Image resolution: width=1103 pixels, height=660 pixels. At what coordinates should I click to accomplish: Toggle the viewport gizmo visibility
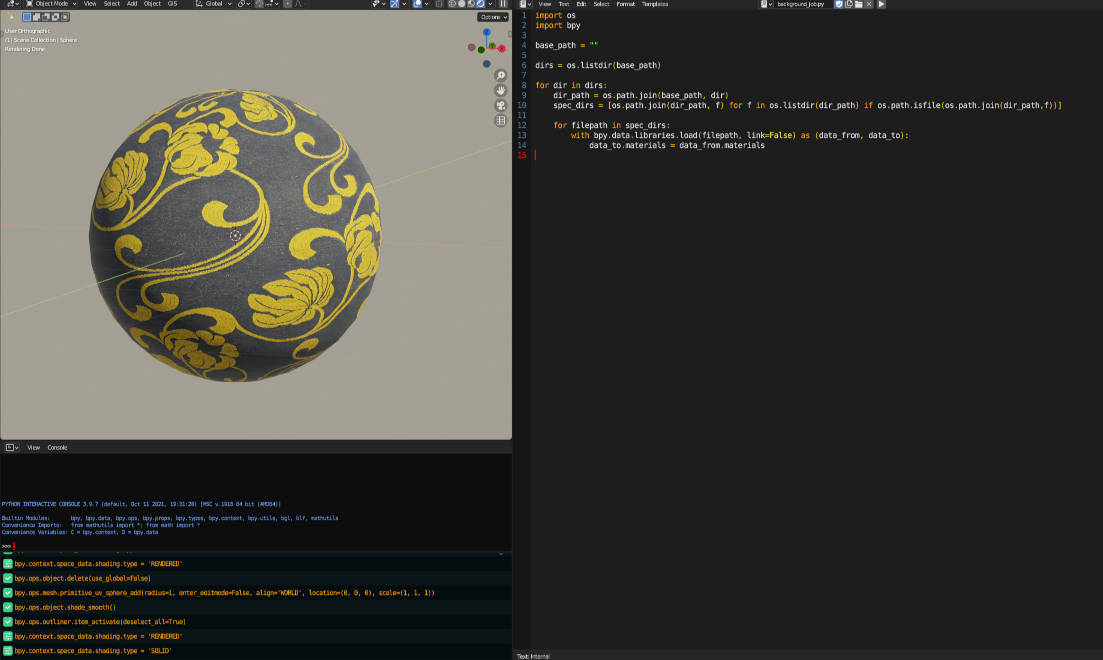coord(396,4)
